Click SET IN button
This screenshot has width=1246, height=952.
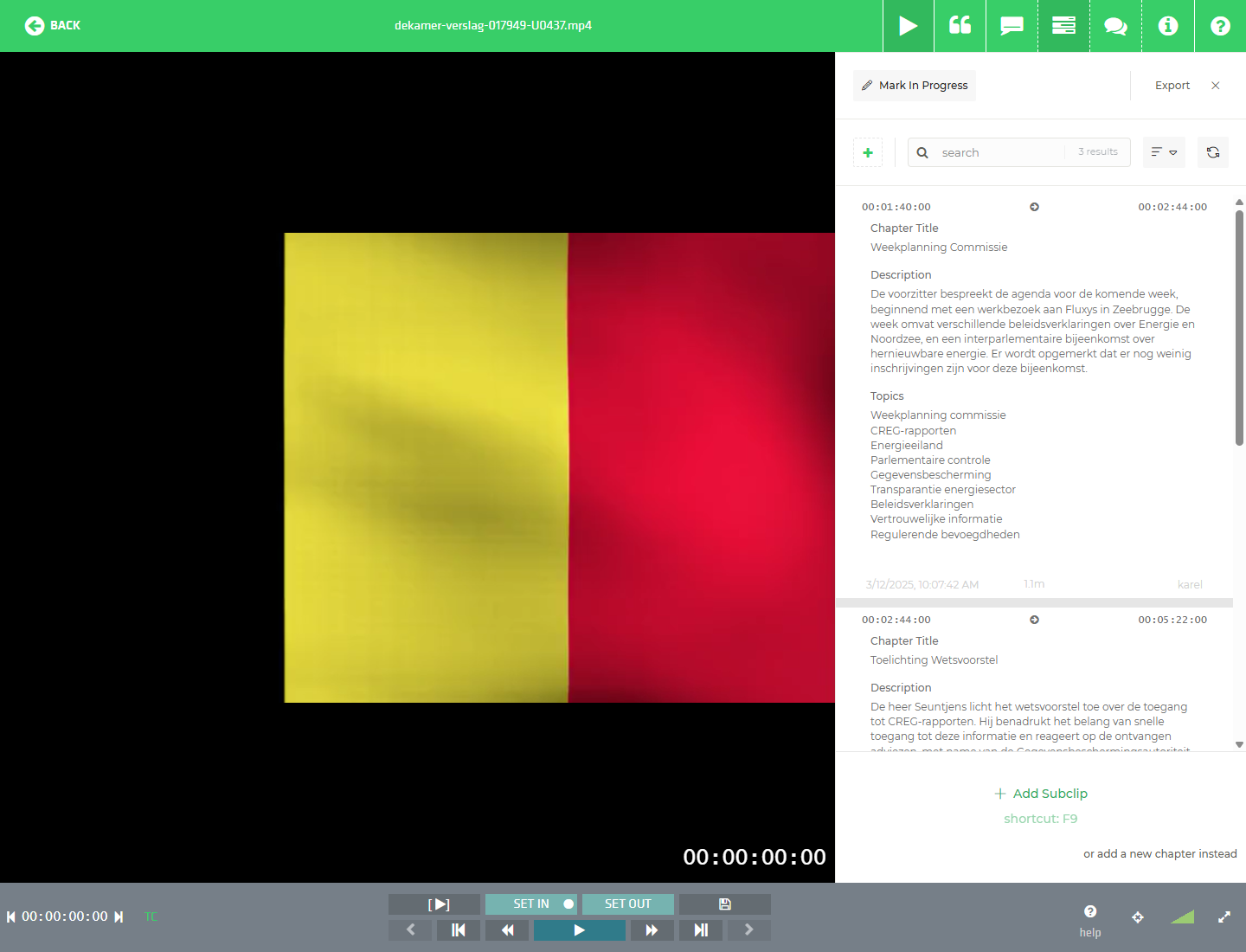531,904
